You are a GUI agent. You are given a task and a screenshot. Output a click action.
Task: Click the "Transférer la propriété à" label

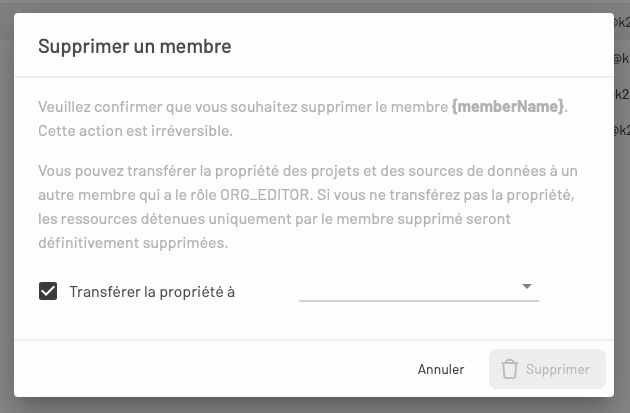[151, 292]
